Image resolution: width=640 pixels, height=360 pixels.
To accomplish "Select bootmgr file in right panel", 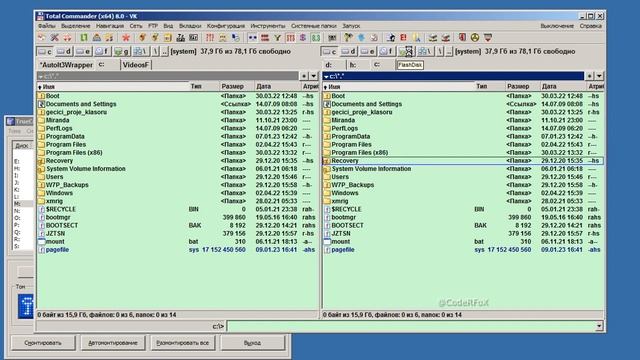I will 463,218.
